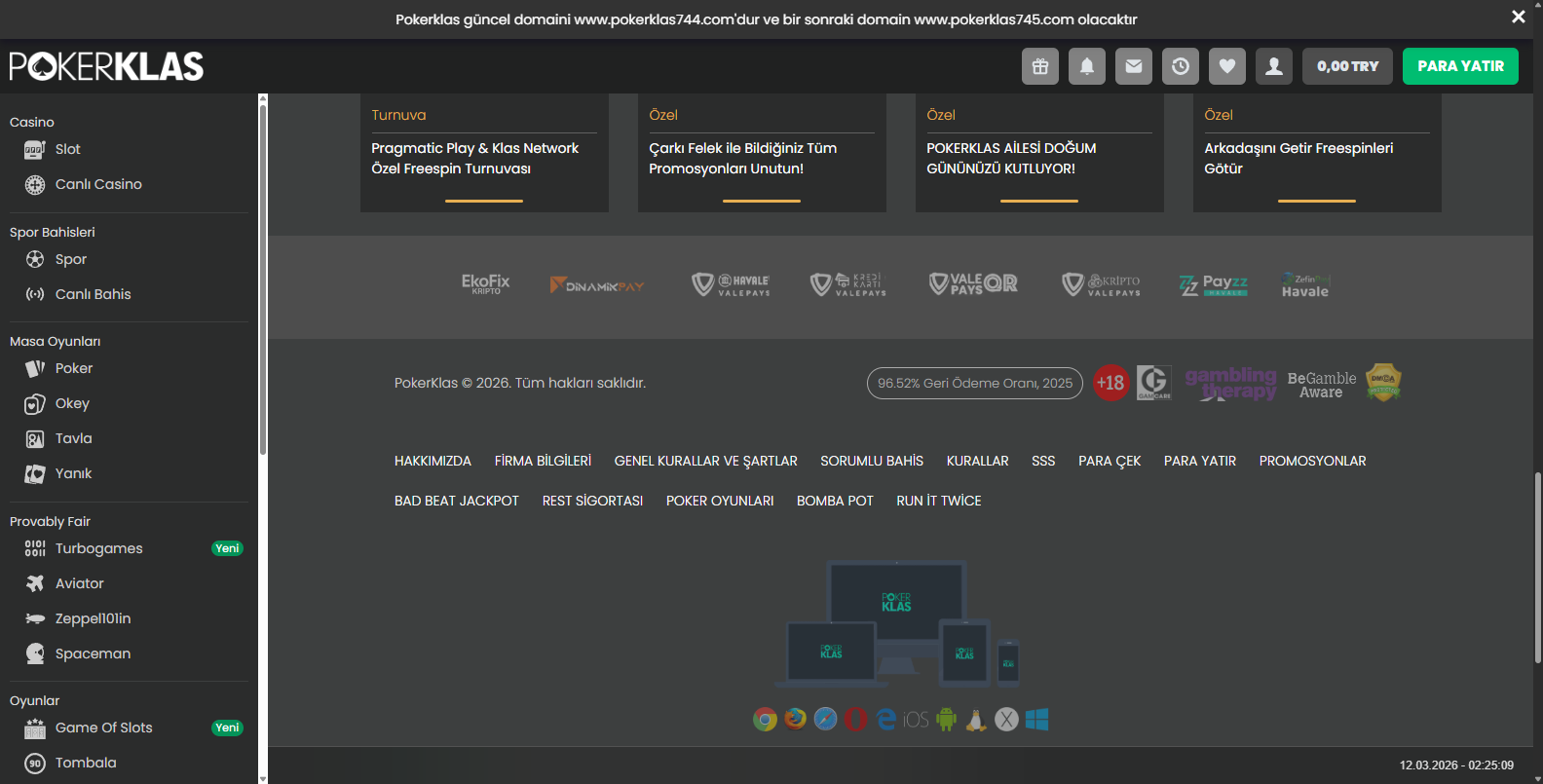Viewport: 1543px width, 784px height.
Task: Open the Arkadaşını Getir Freespinleri card
Action: (1317, 153)
